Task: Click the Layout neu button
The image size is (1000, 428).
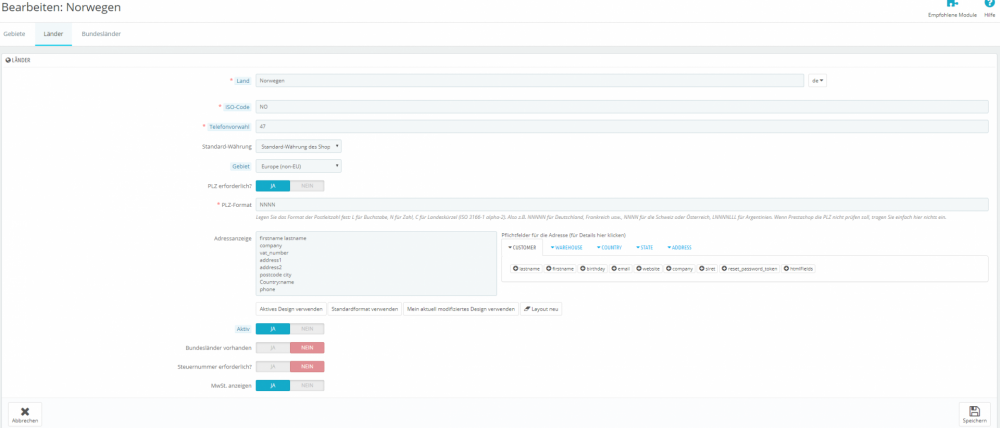Action: point(541,309)
